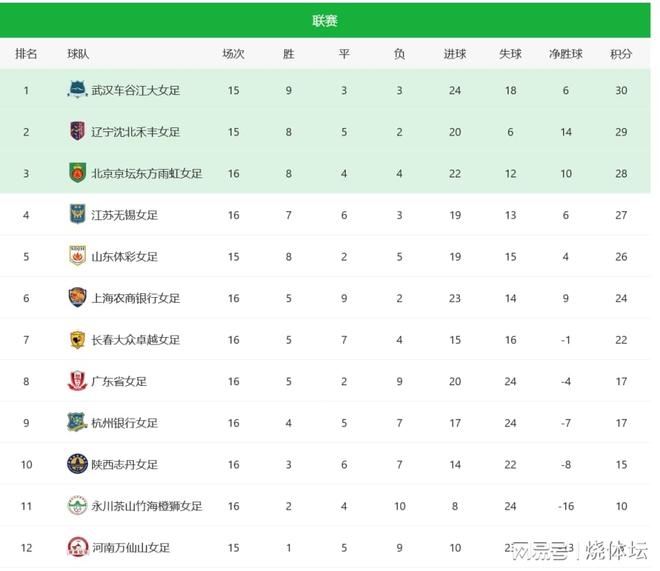Click the 上海农商银行女足 team badge
The width and height of the screenshot is (660, 571).
(x=77, y=297)
